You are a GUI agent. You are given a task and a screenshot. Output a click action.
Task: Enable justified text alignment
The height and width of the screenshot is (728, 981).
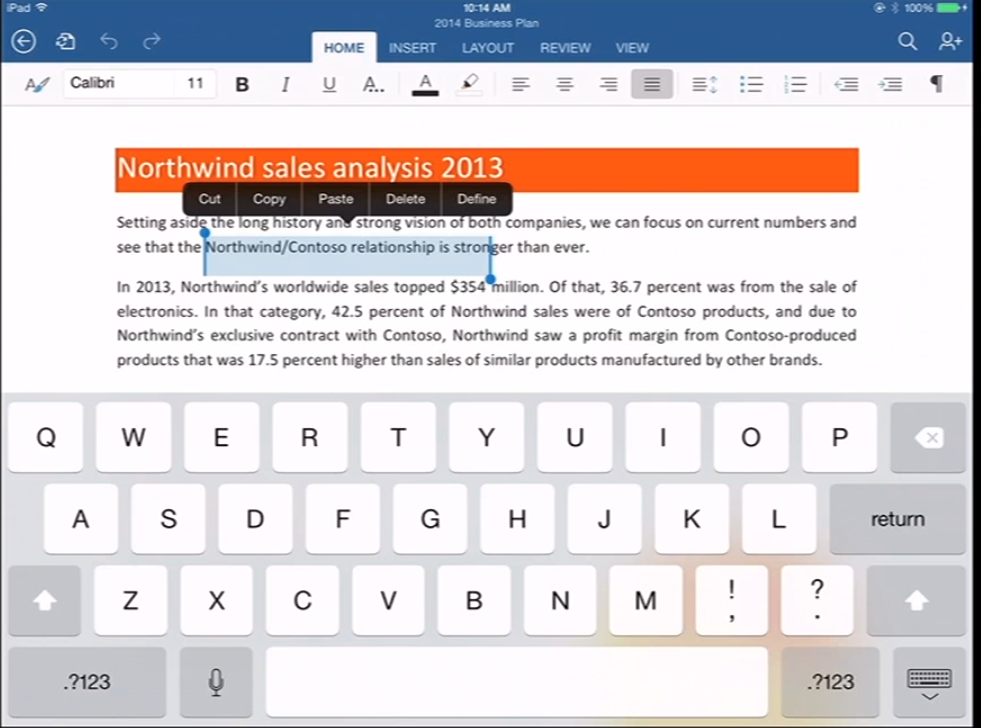coord(652,84)
